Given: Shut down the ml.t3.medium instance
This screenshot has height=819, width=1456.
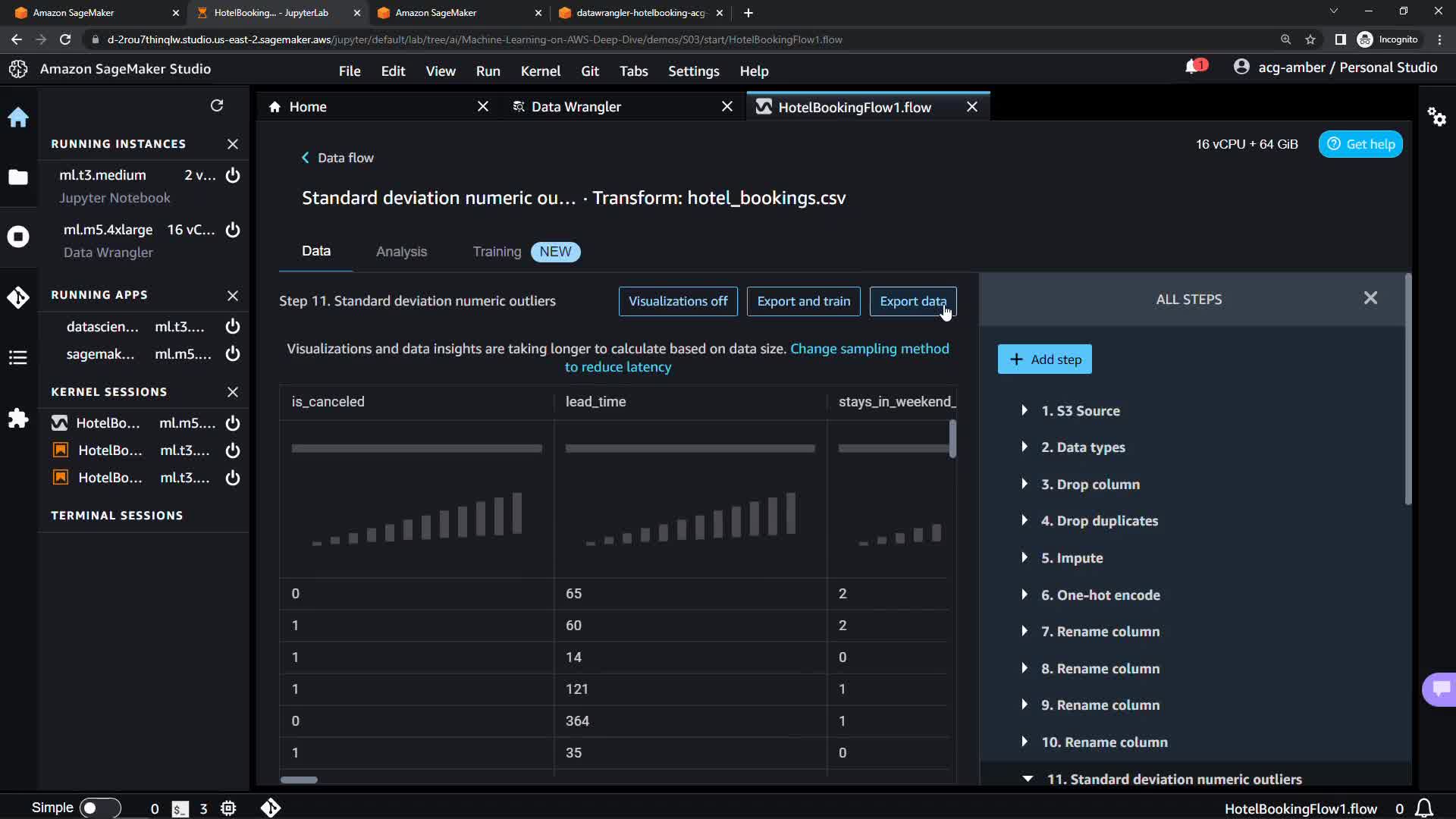Looking at the screenshot, I should [233, 175].
